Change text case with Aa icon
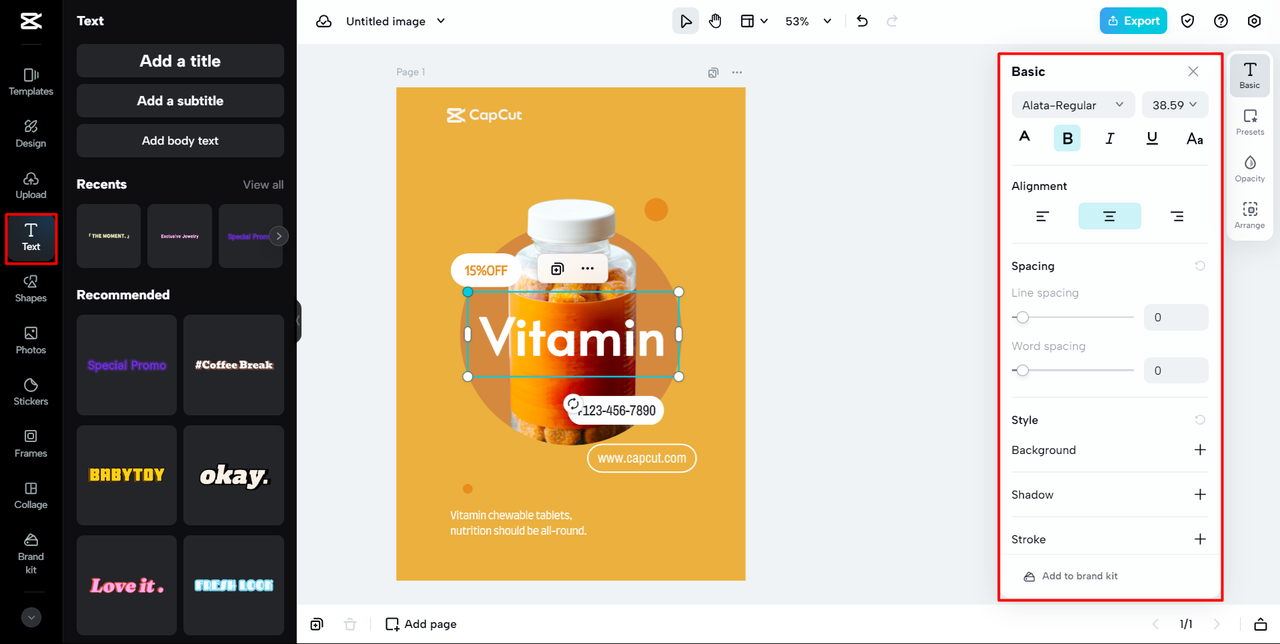This screenshot has width=1280, height=644. (1195, 138)
